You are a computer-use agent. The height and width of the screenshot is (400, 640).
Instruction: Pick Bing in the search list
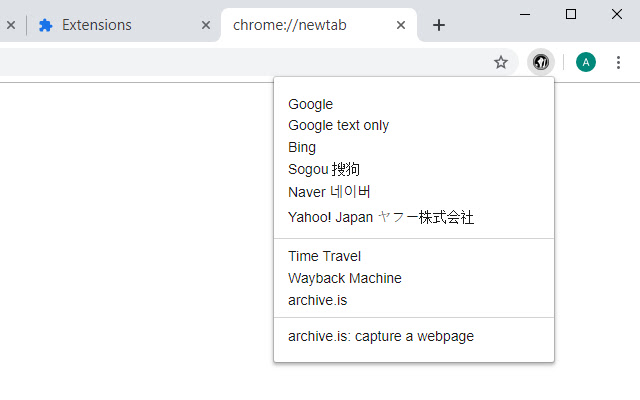click(x=302, y=147)
